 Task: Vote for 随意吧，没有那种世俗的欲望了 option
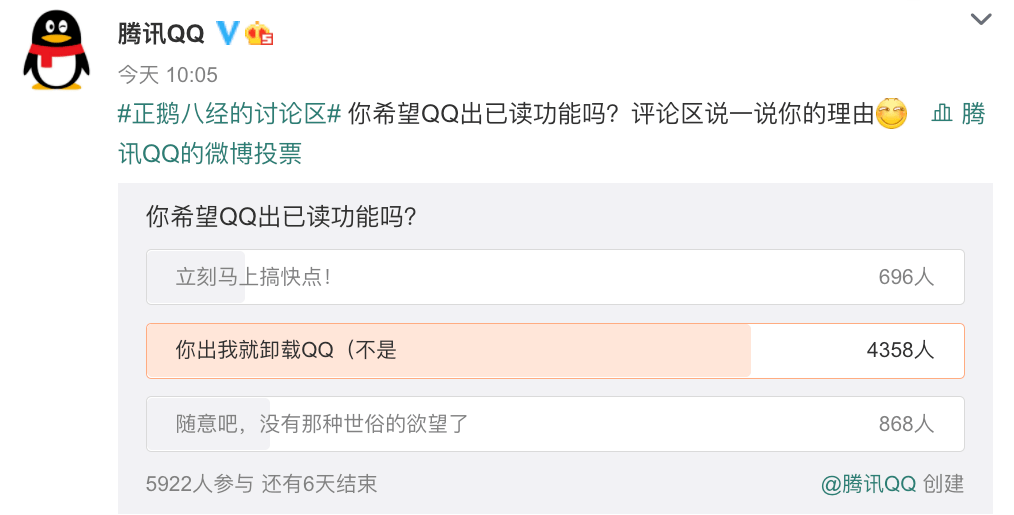click(x=555, y=424)
